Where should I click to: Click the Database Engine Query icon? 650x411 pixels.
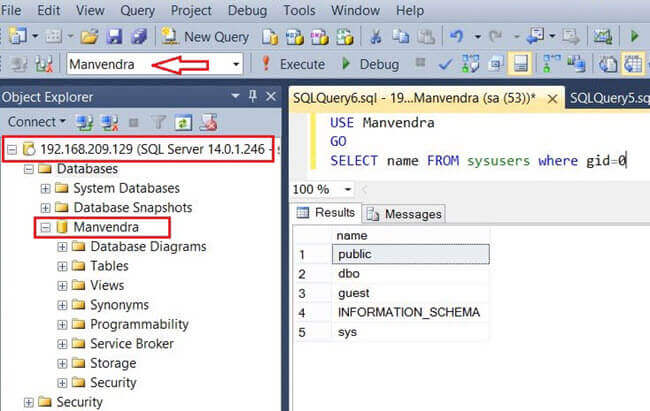point(270,37)
